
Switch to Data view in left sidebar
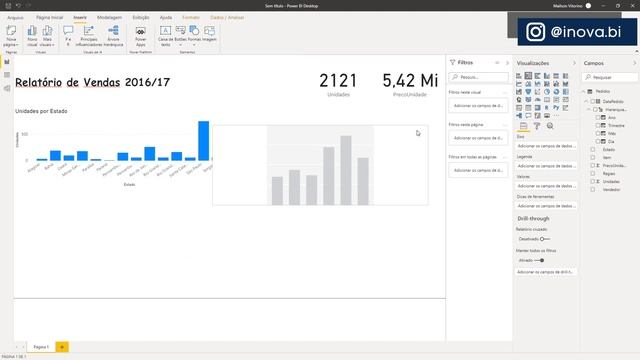pos(7,75)
